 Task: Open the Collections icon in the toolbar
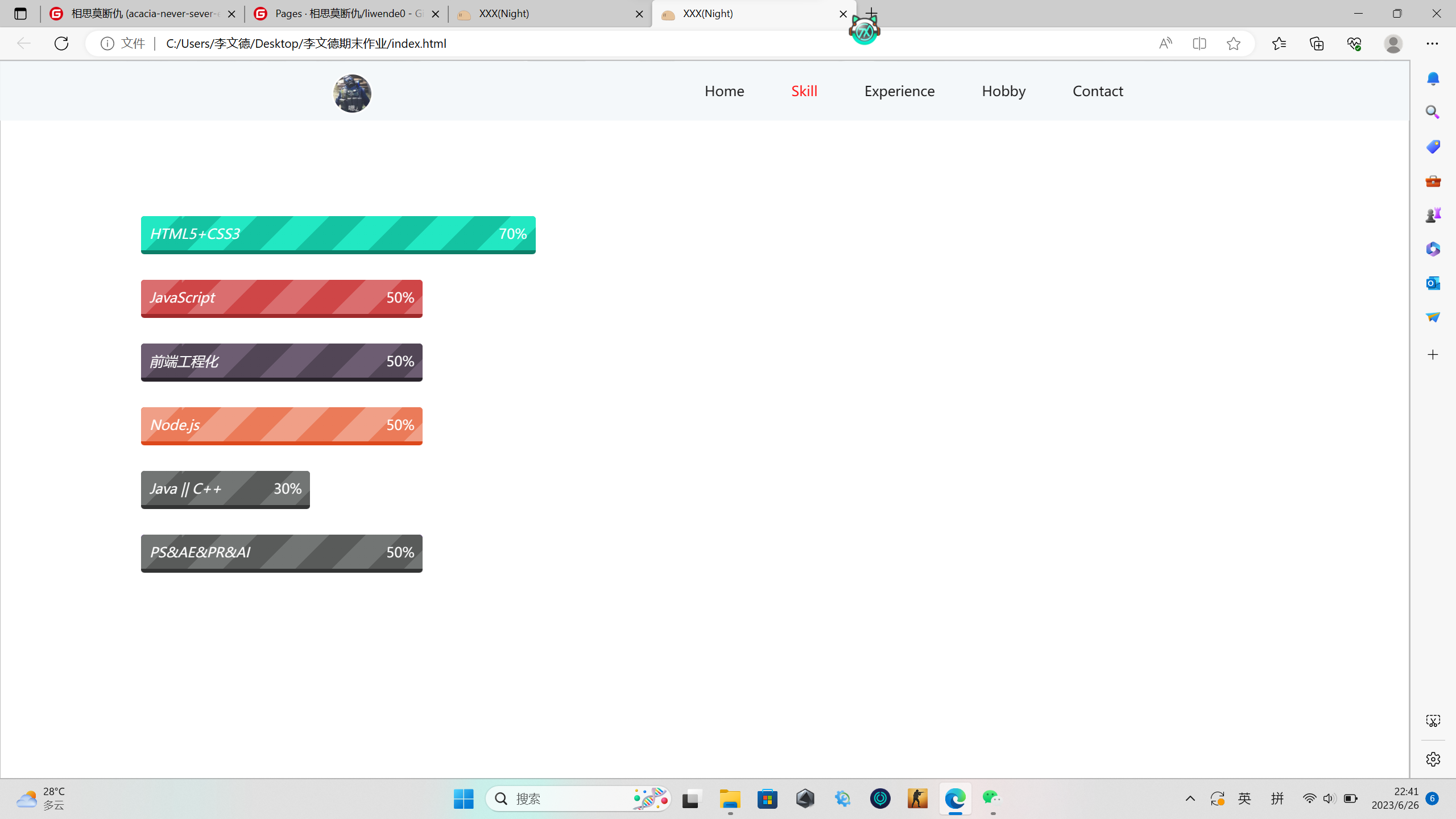tap(1317, 43)
